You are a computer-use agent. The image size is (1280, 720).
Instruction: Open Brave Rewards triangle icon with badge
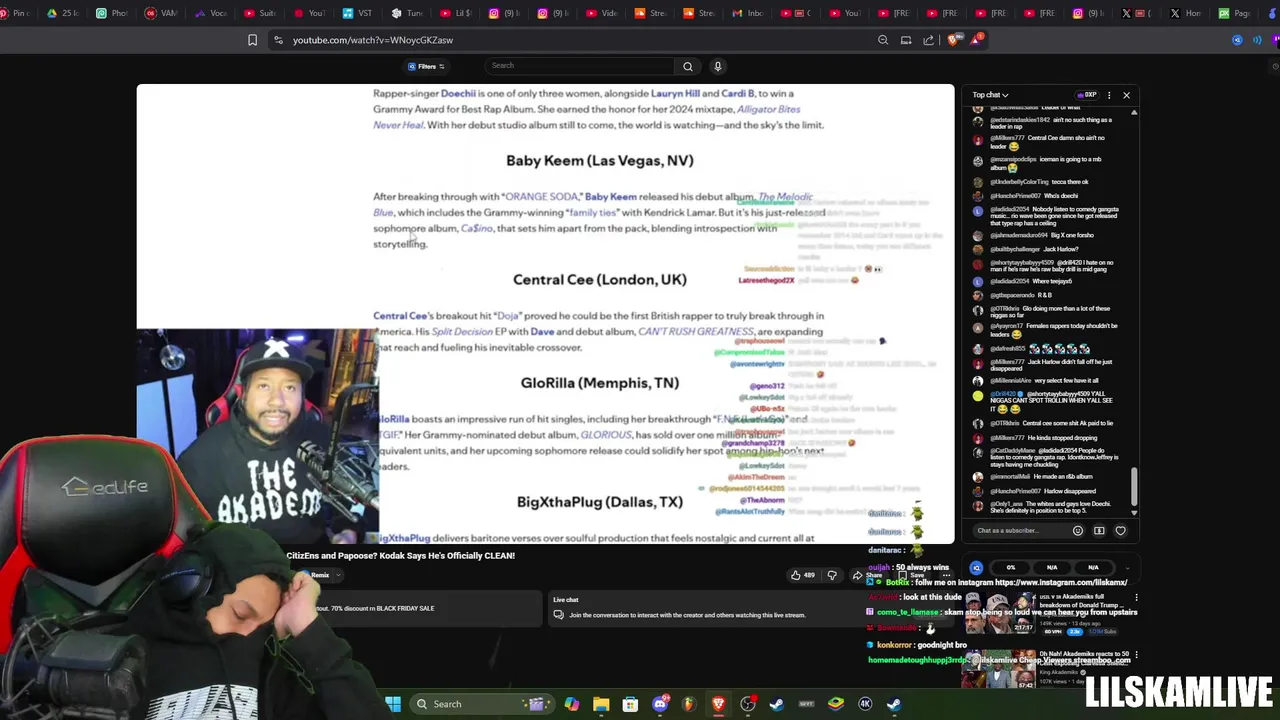pos(977,40)
